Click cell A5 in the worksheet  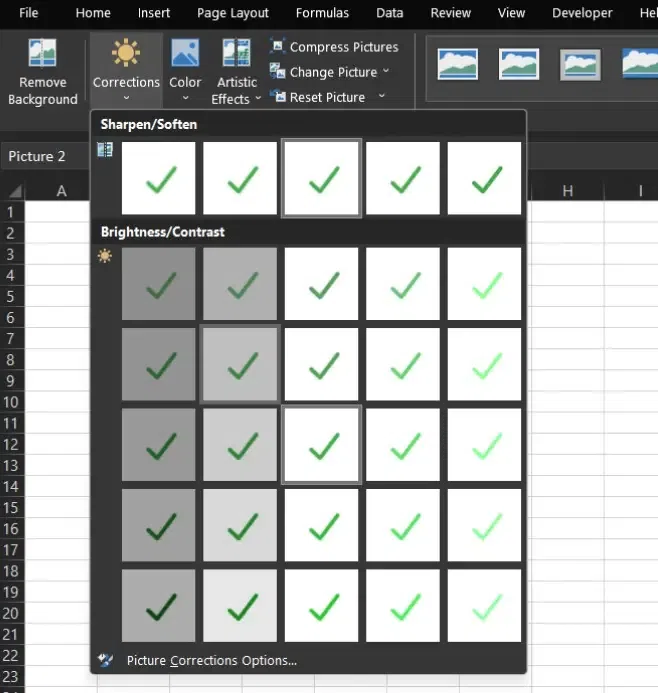(57, 296)
